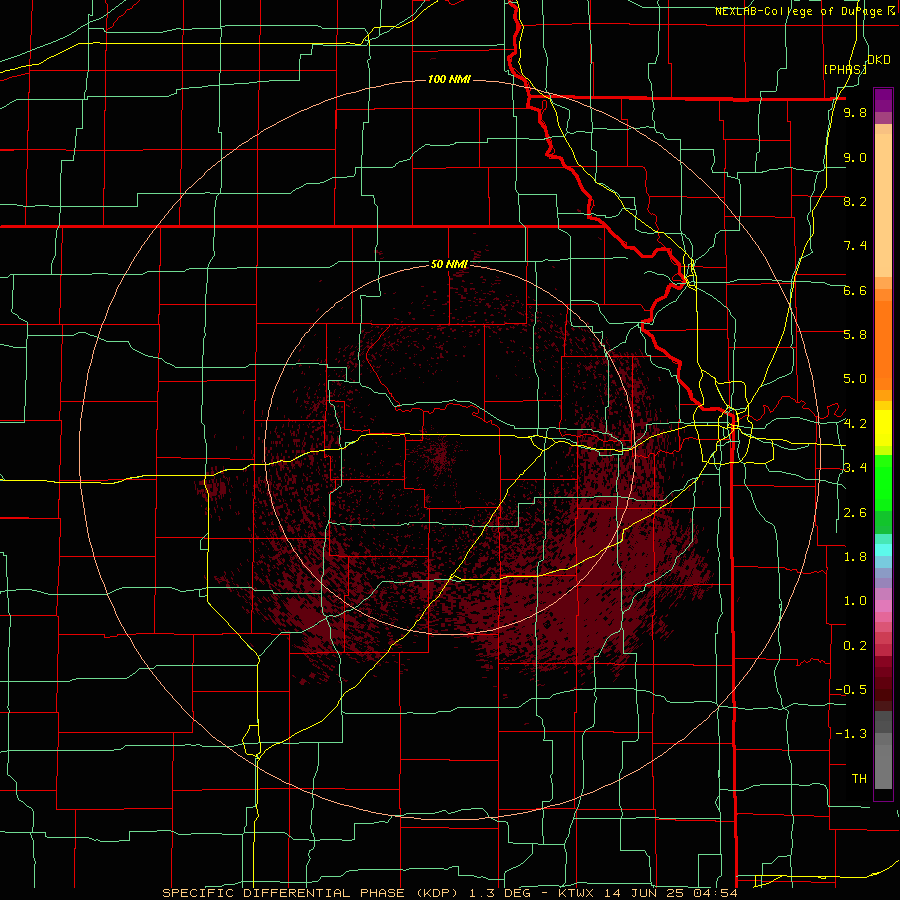Click the TH threshold label
Screen dimensions: 900x900
click(859, 779)
